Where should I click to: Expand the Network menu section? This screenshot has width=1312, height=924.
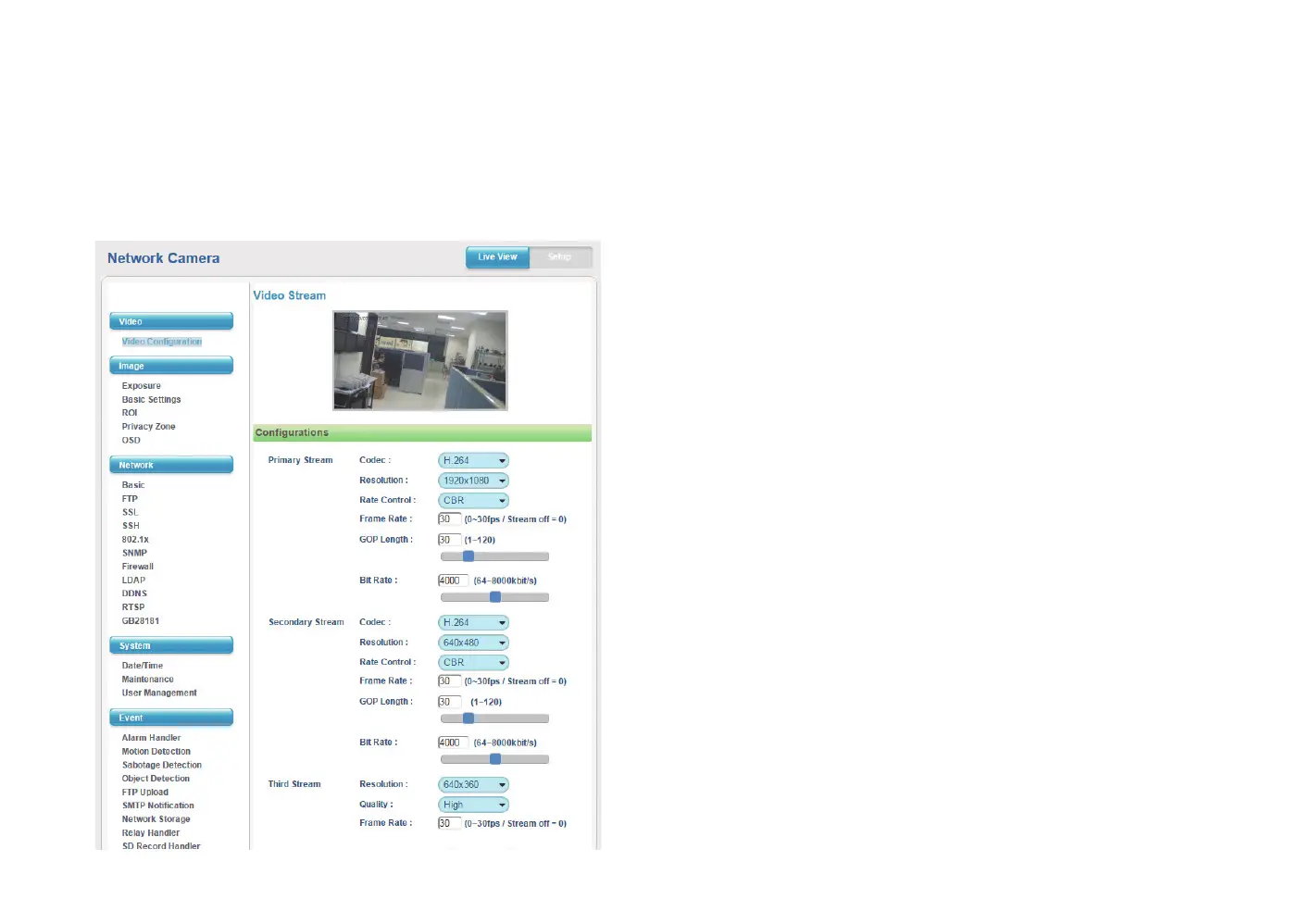coord(171,465)
